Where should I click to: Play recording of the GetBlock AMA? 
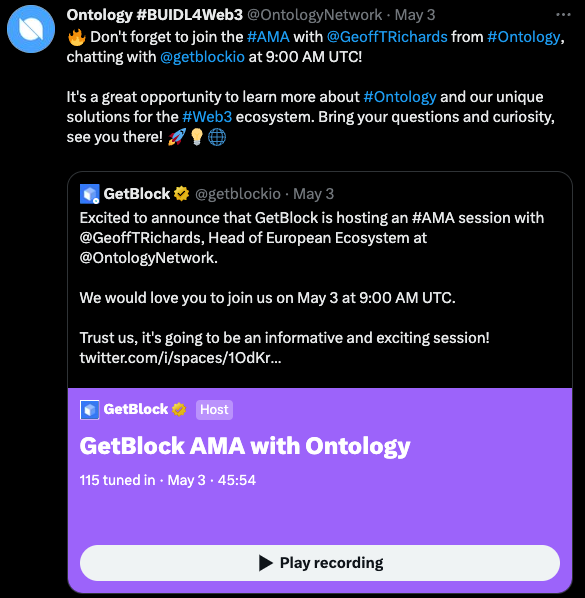click(320, 563)
